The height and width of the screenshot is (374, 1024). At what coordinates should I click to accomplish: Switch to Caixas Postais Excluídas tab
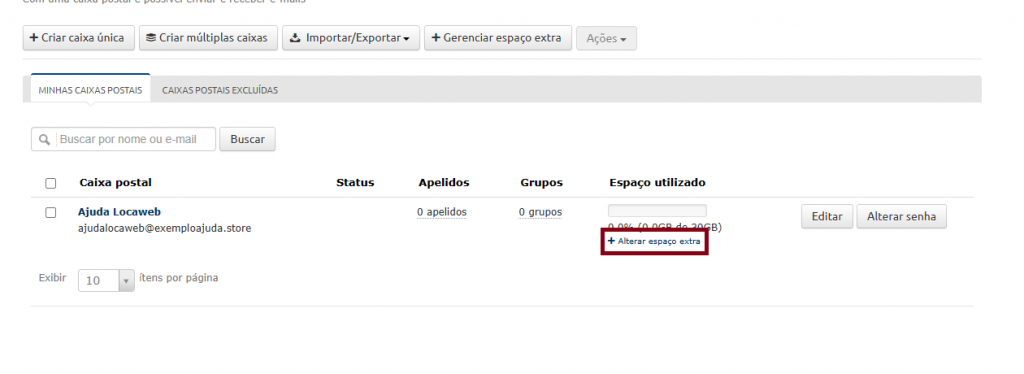click(x=220, y=90)
